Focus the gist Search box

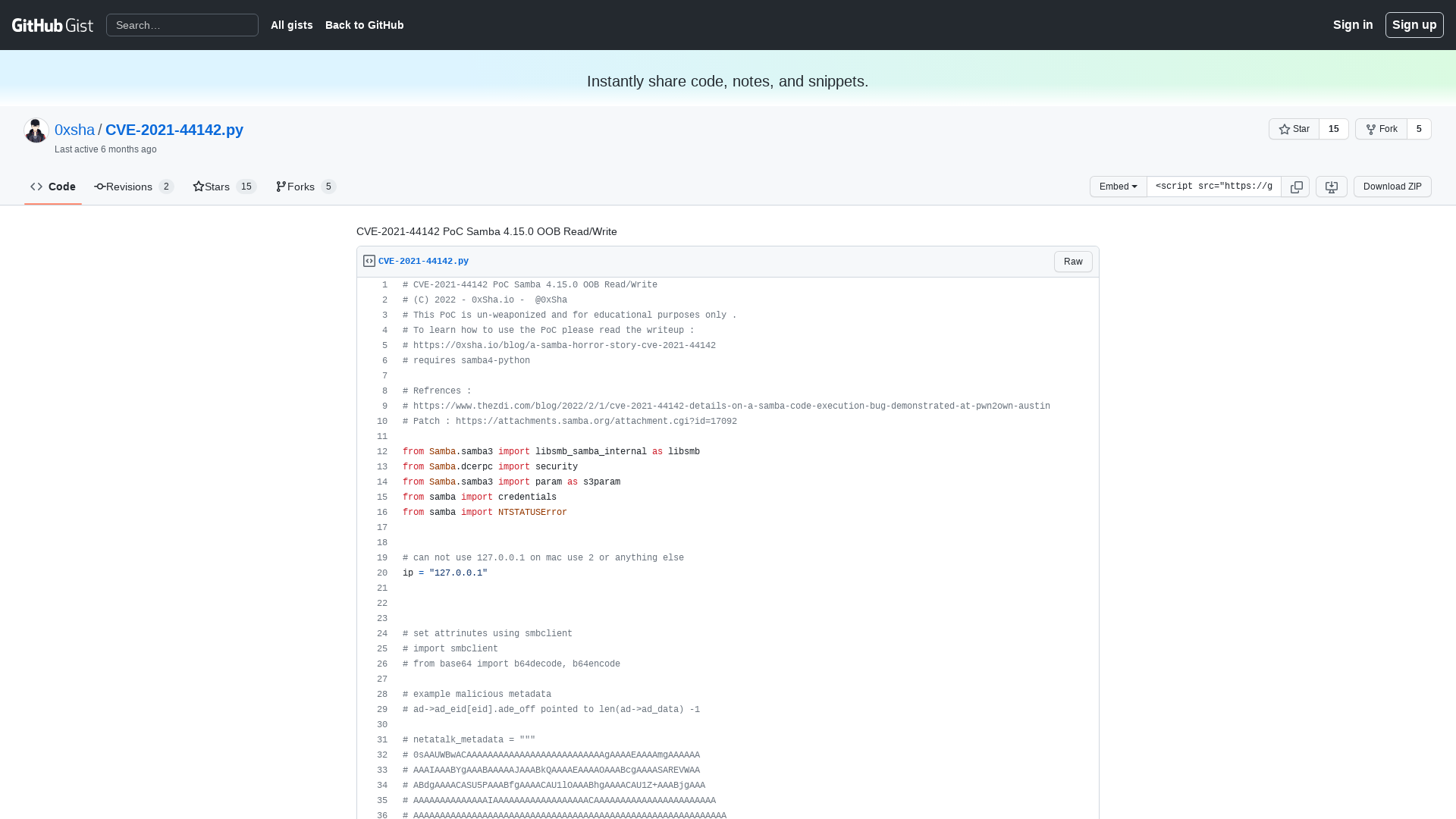tap(182, 25)
